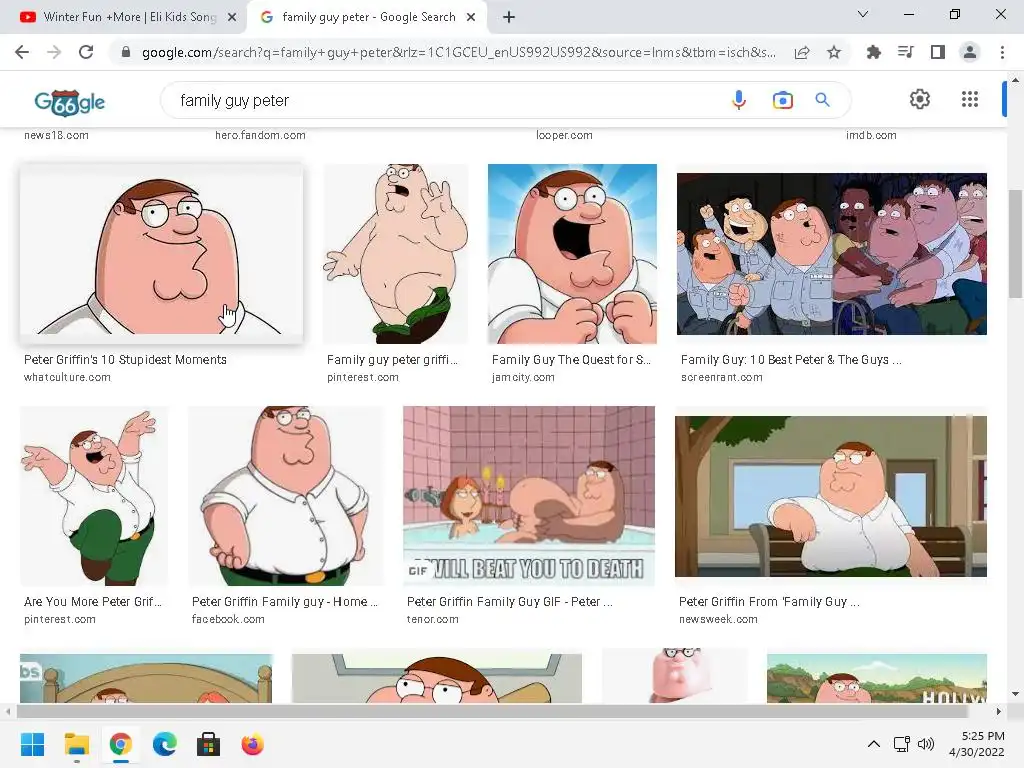Viewport: 1024px width, 768px height.
Task: Share this page icon in address bar
Action: tap(802, 52)
